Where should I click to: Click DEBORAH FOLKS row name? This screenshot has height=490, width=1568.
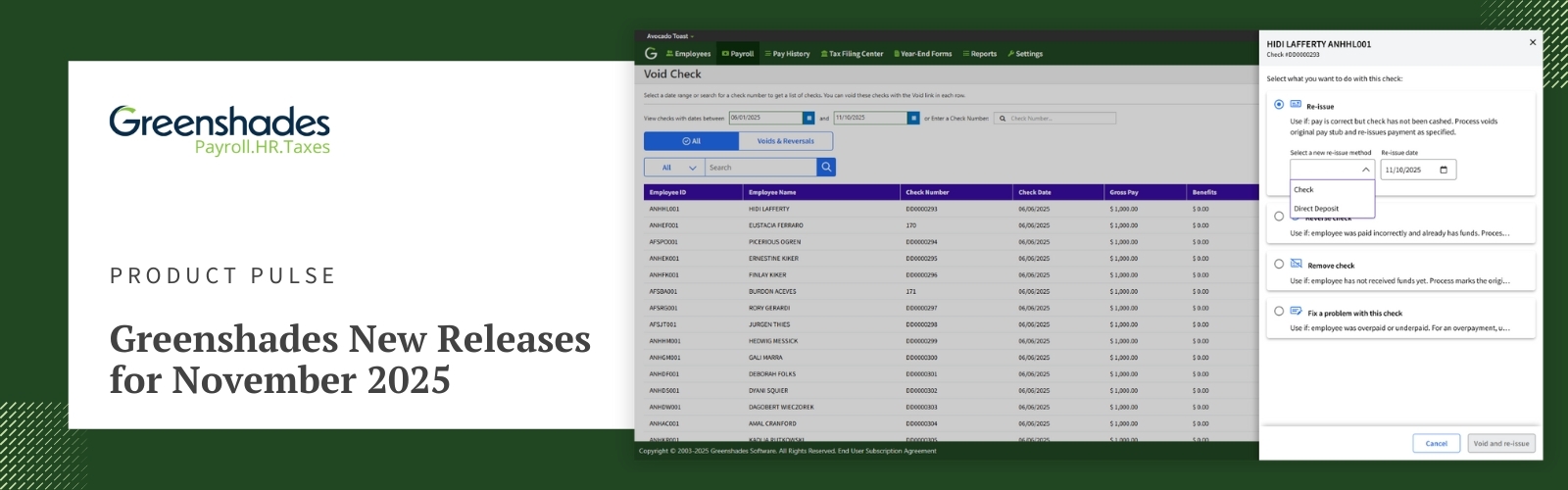click(x=771, y=374)
